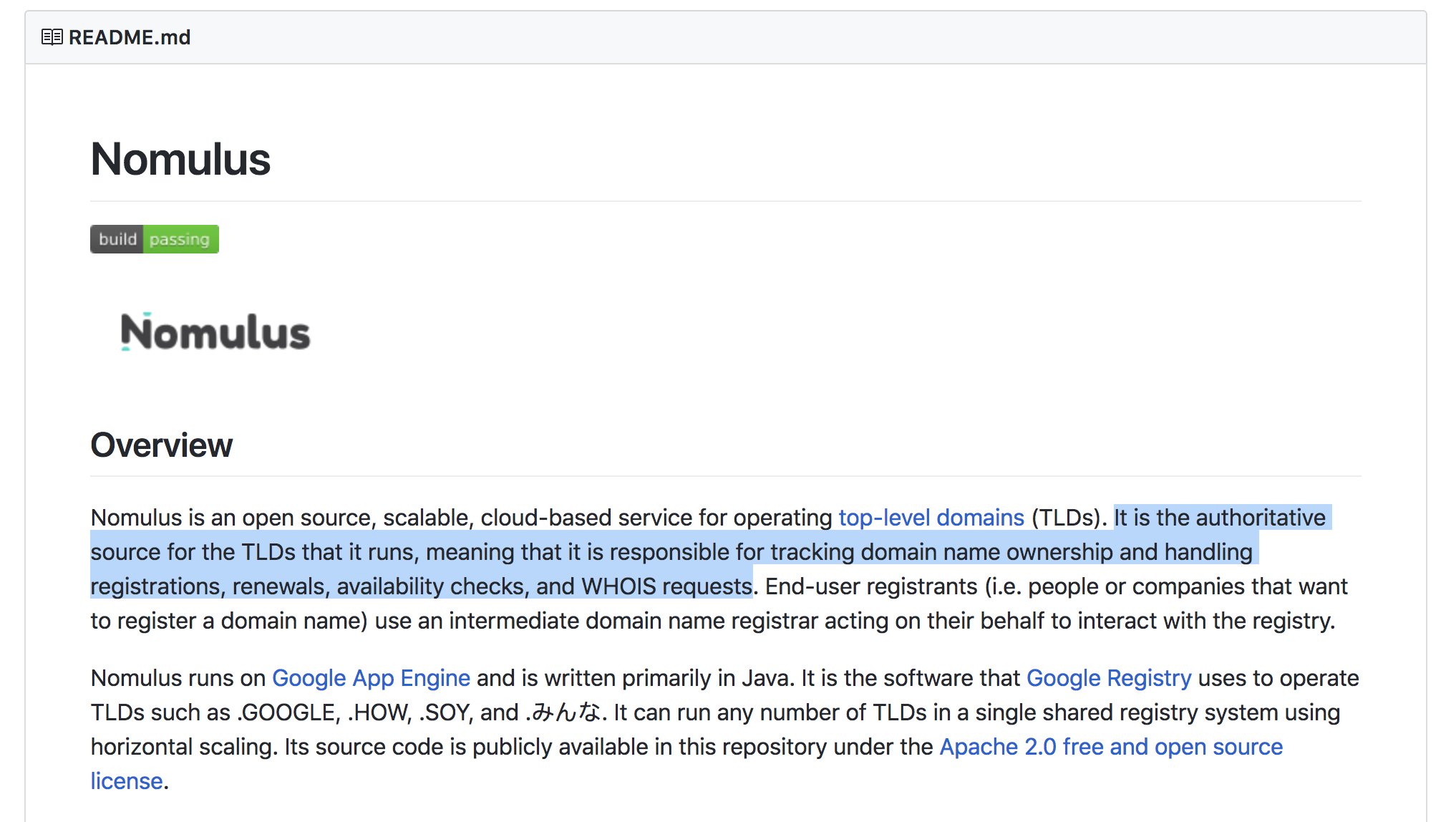Open the Google App Engine link
Screen dimensions: 1456x822
[x=371, y=677]
